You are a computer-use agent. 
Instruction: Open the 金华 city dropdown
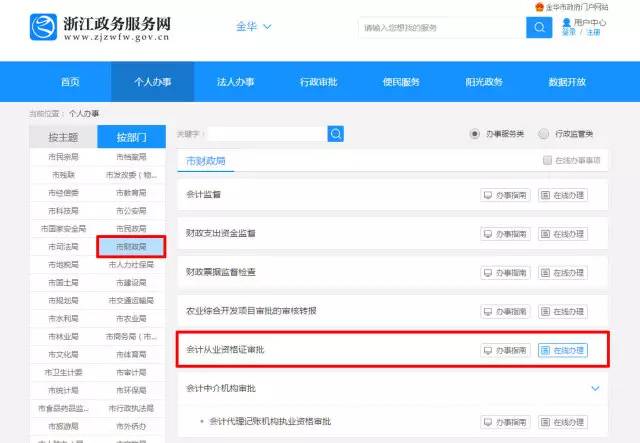(x=253, y=27)
